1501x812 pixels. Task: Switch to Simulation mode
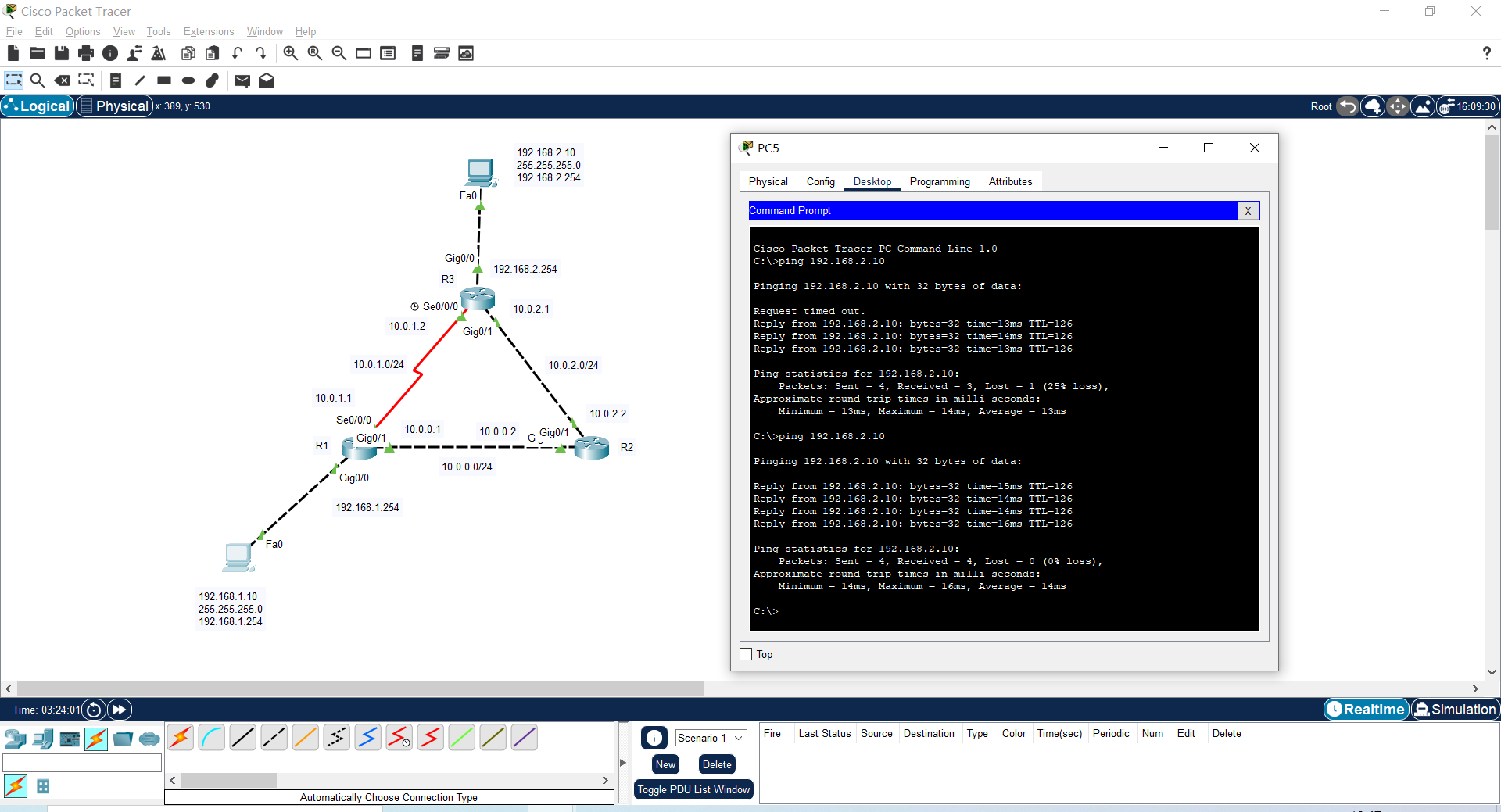1455,709
